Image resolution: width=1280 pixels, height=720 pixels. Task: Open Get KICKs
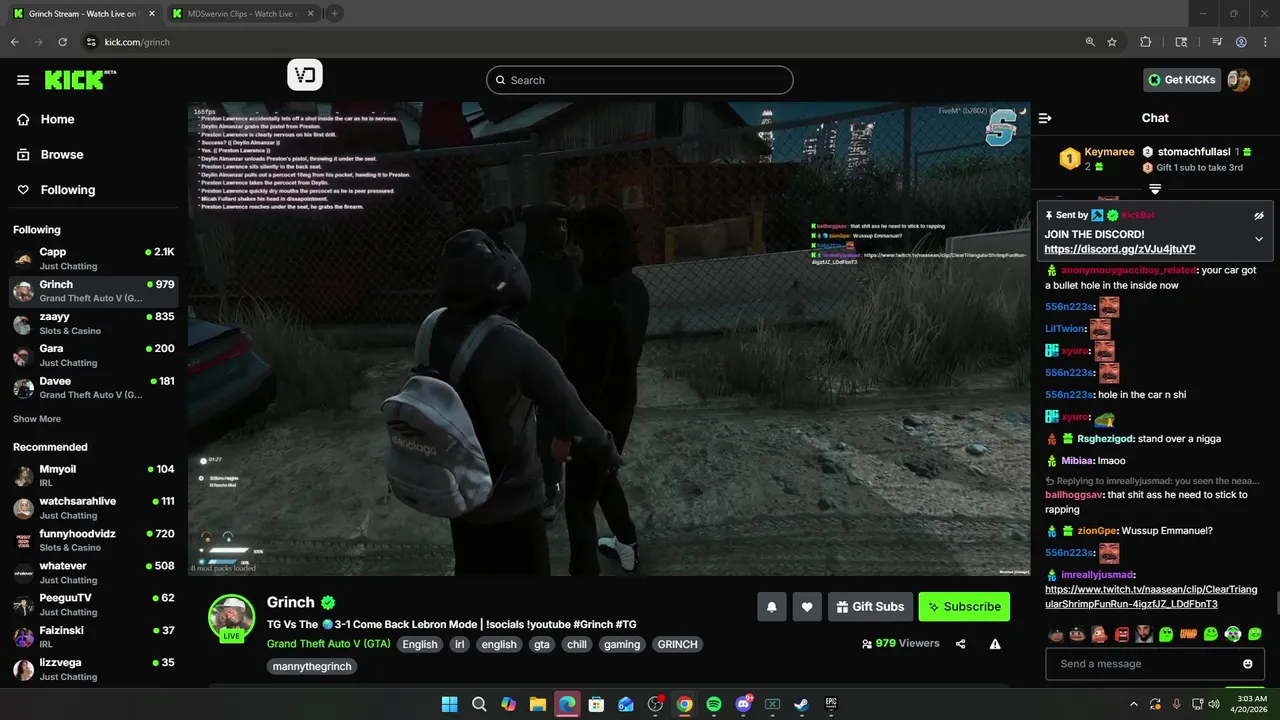1182,80
